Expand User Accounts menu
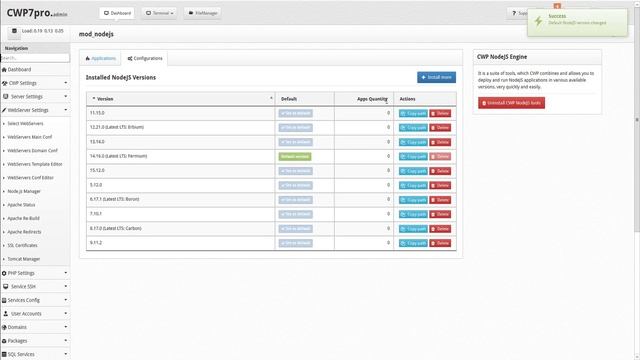 [x=35, y=313]
